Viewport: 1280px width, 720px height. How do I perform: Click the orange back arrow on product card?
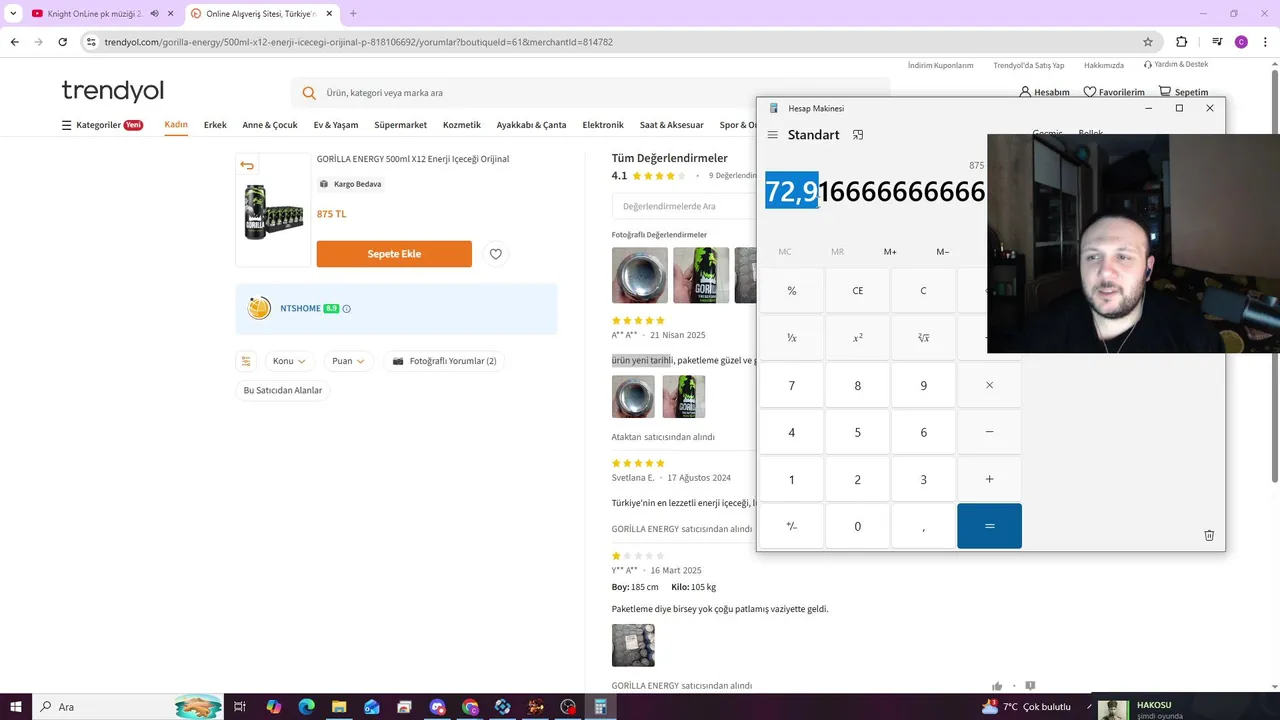247,165
